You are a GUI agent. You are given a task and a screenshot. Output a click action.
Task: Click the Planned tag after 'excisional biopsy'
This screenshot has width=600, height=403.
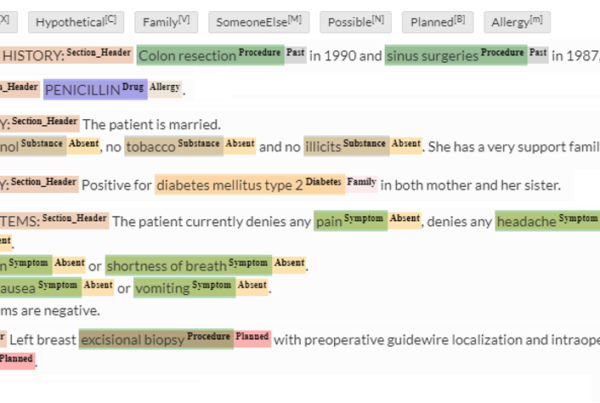tap(253, 338)
